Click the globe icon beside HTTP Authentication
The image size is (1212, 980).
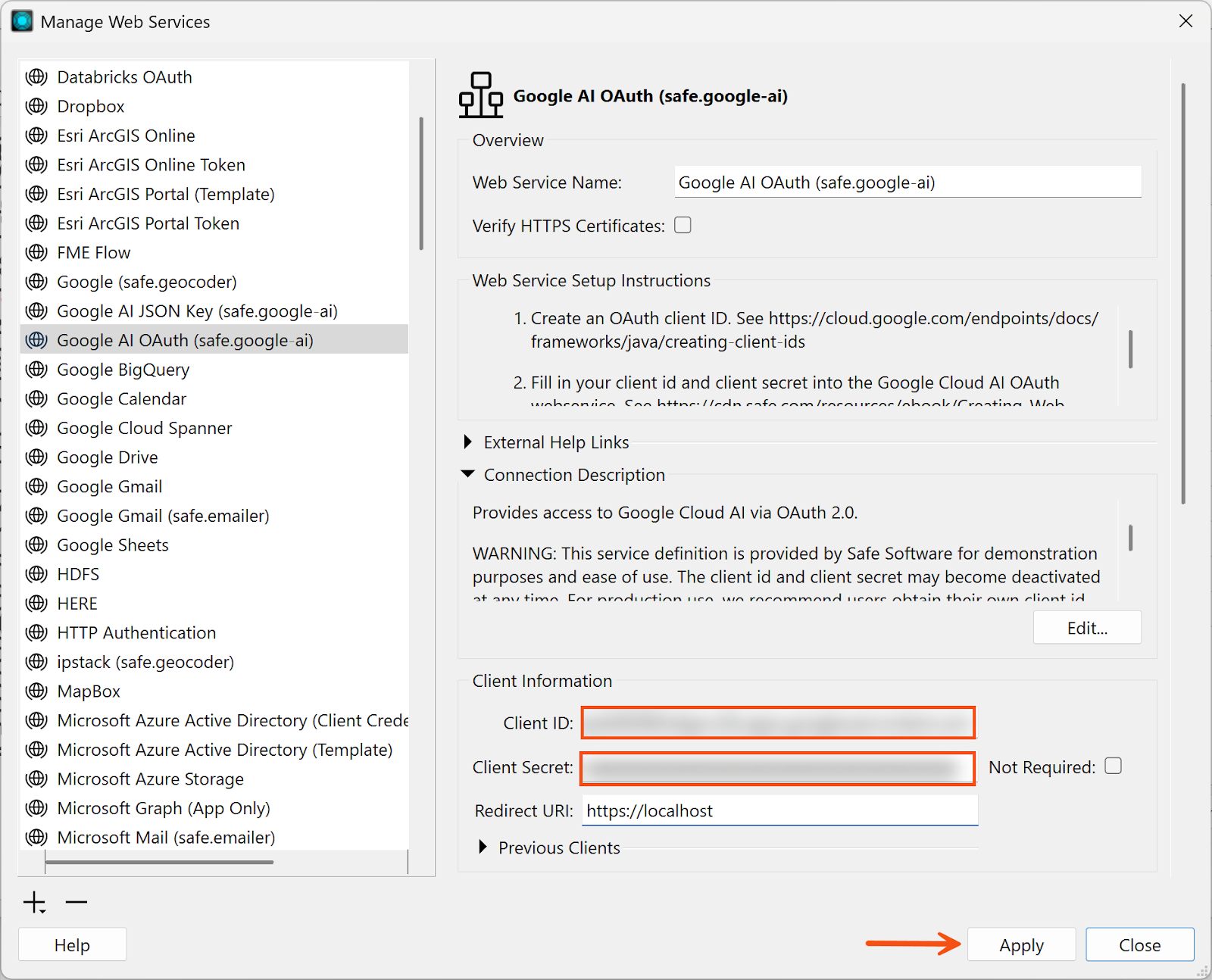(36, 632)
